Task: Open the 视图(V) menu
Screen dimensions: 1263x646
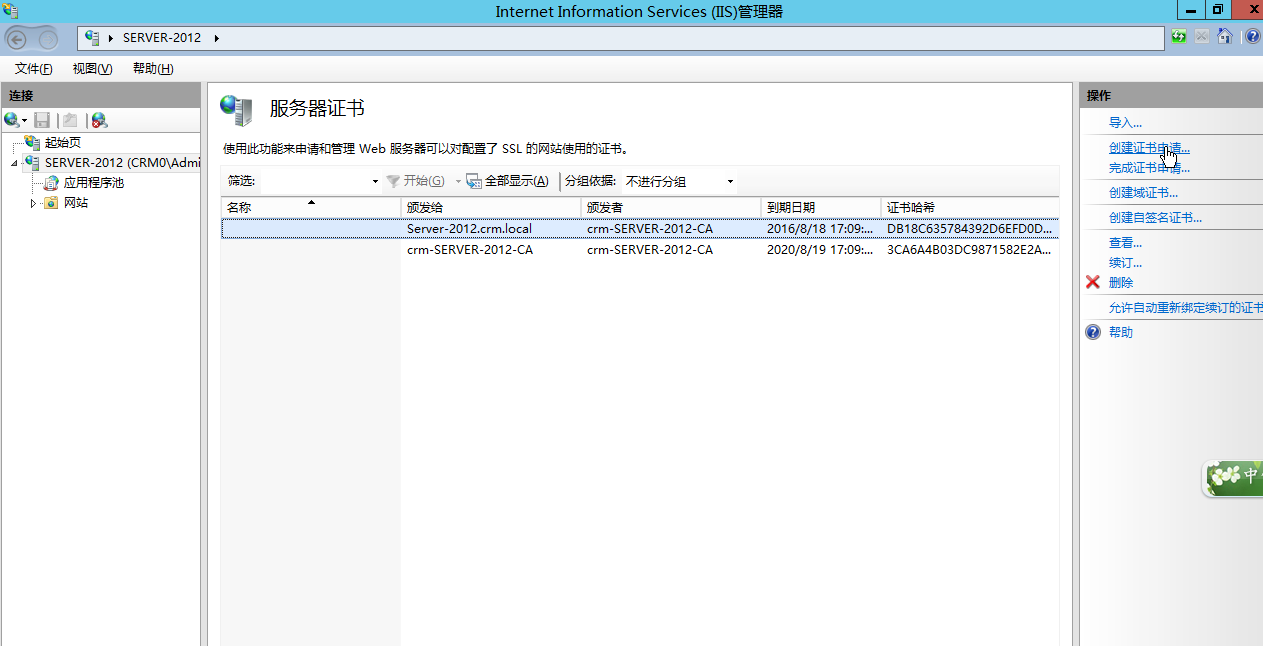Action: [92, 68]
